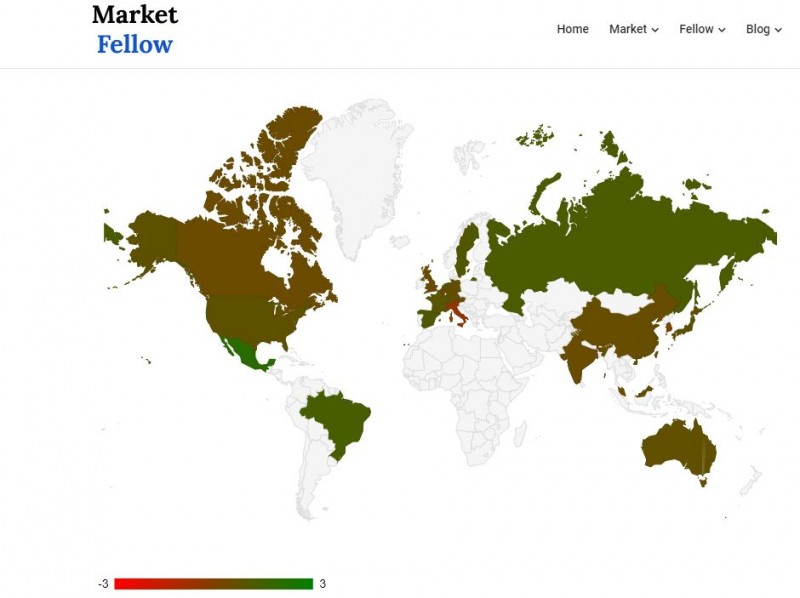Expand the Fellow navigation dropdown
Viewport: 800px width, 598px height.
700,29
